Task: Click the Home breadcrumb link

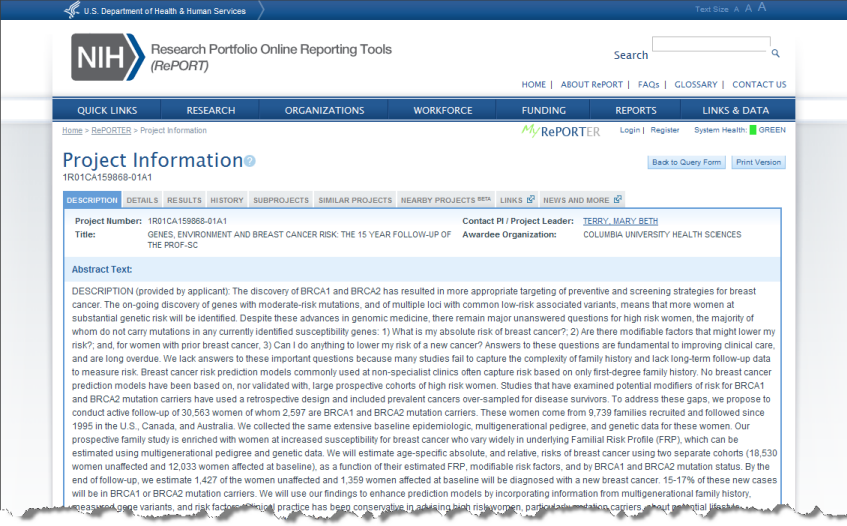Action: pos(72,131)
